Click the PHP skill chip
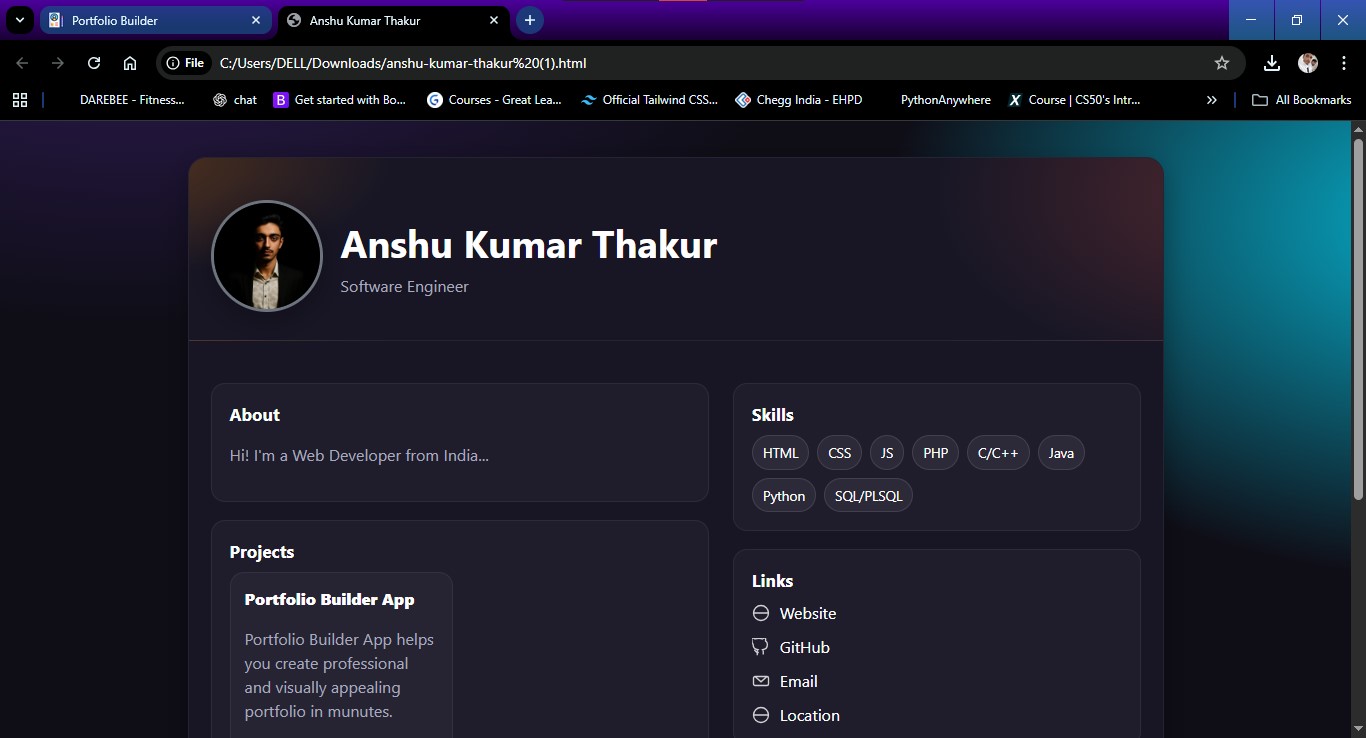1366x738 pixels. click(936, 453)
